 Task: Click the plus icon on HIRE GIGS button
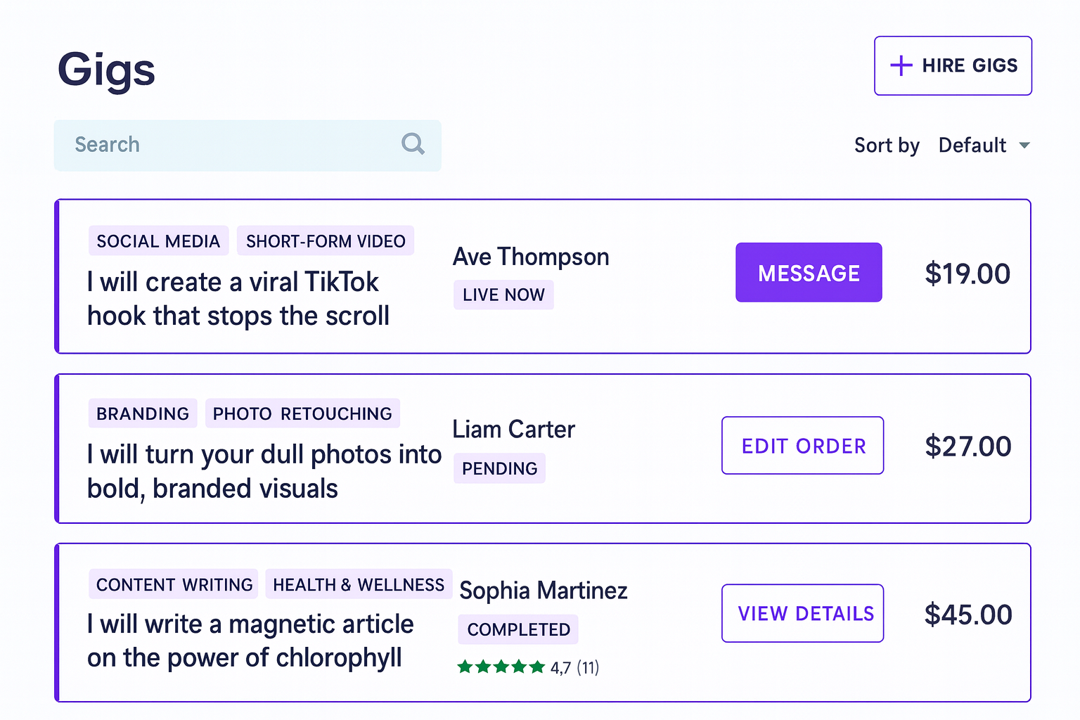tap(901, 65)
